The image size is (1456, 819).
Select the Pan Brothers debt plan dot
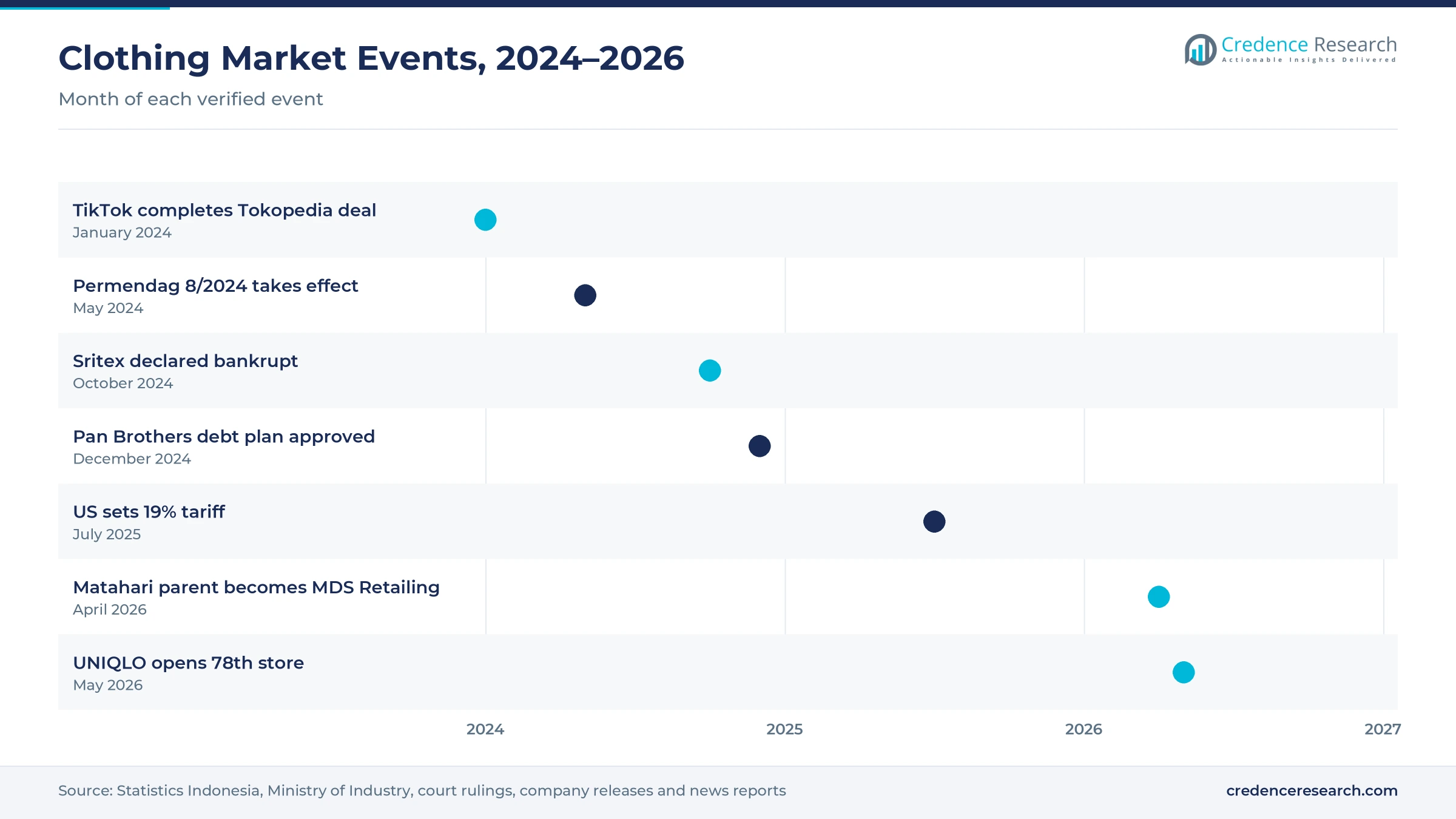coord(760,446)
